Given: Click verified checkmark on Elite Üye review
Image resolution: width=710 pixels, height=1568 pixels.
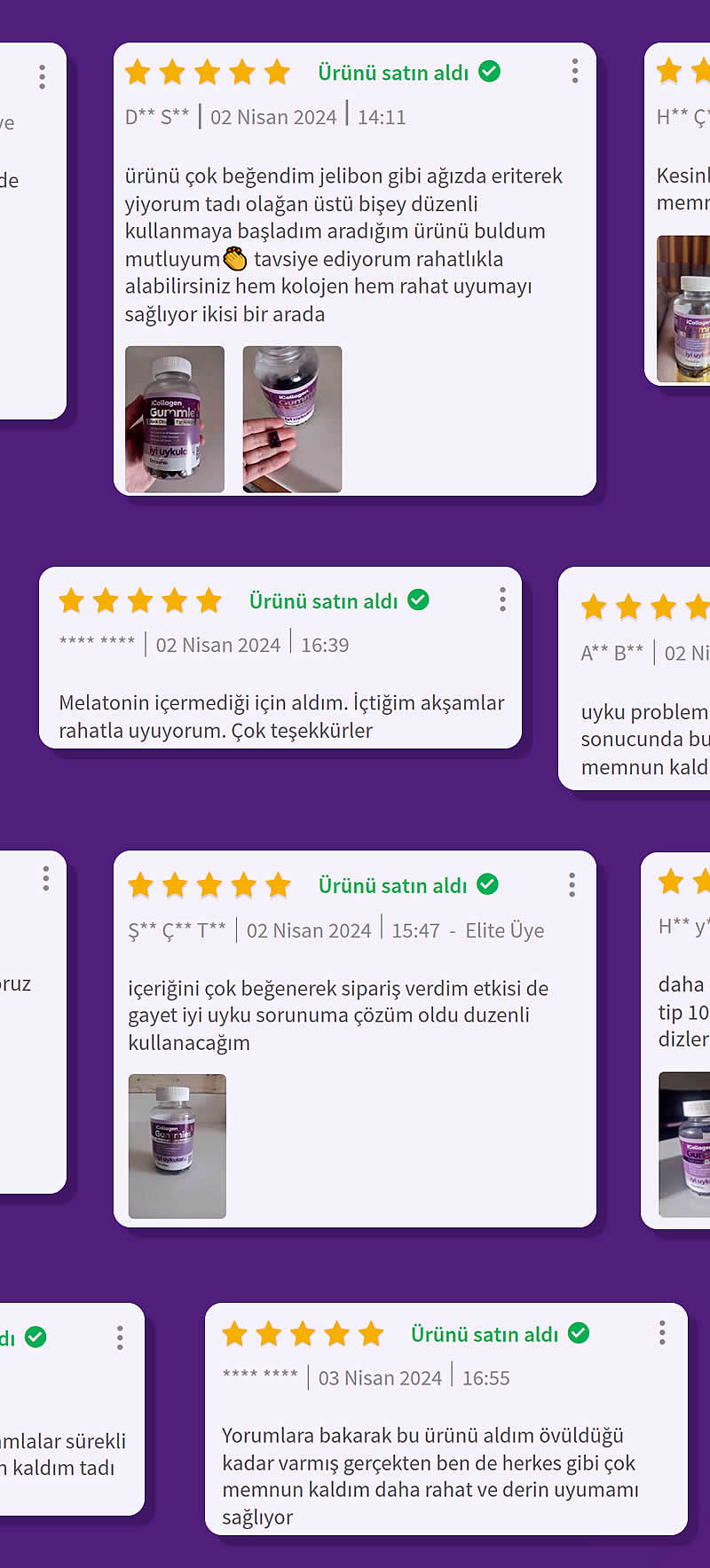Looking at the screenshot, I should pyautogui.click(x=487, y=884).
